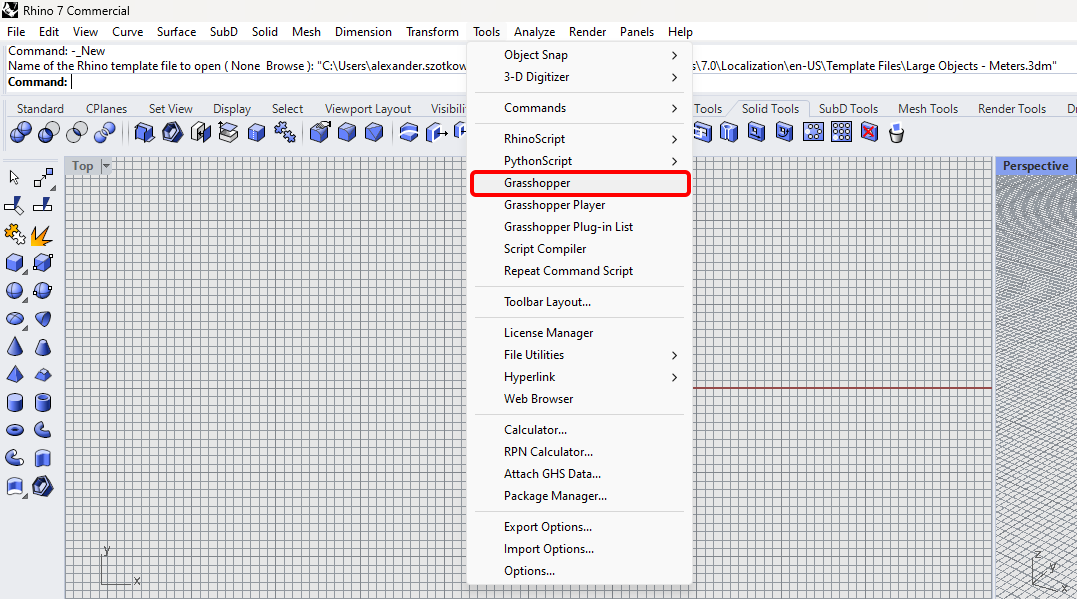Open the plugins puzzle-piece tool
The height and width of the screenshot is (599, 1077).
click(x=14, y=235)
